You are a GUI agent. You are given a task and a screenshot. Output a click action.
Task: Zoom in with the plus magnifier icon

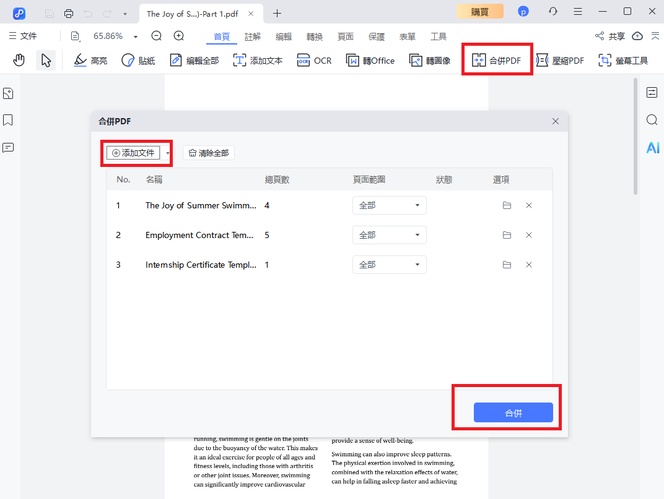pyautogui.click(x=179, y=36)
